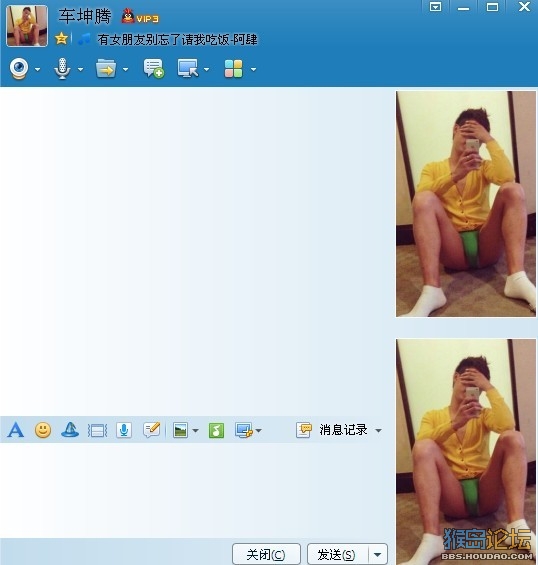Open the remote desktop monitor icon
The width and height of the screenshot is (538, 565).
[x=188, y=68]
